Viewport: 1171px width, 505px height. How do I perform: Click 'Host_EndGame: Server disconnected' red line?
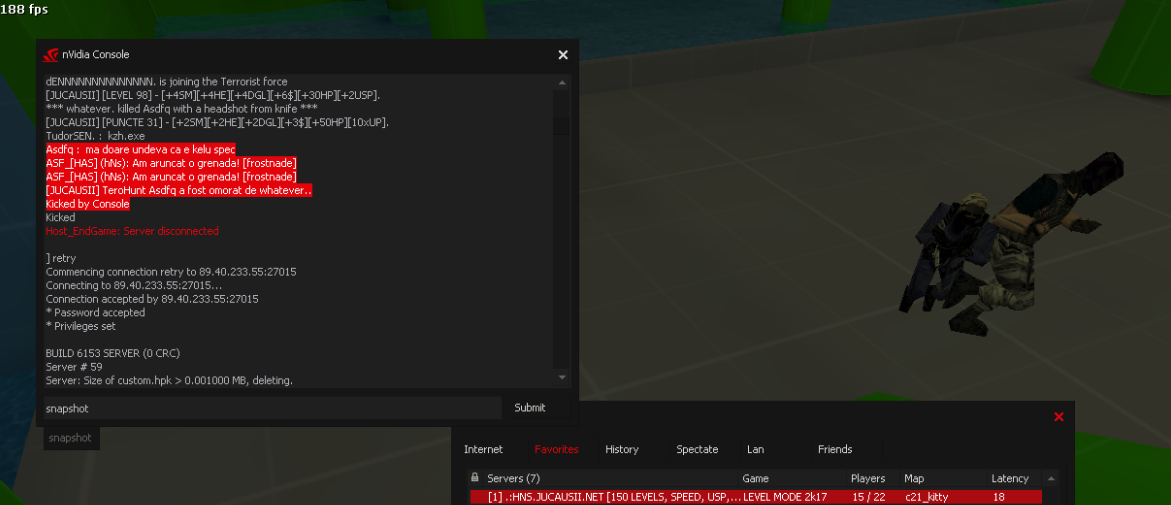point(132,231)
